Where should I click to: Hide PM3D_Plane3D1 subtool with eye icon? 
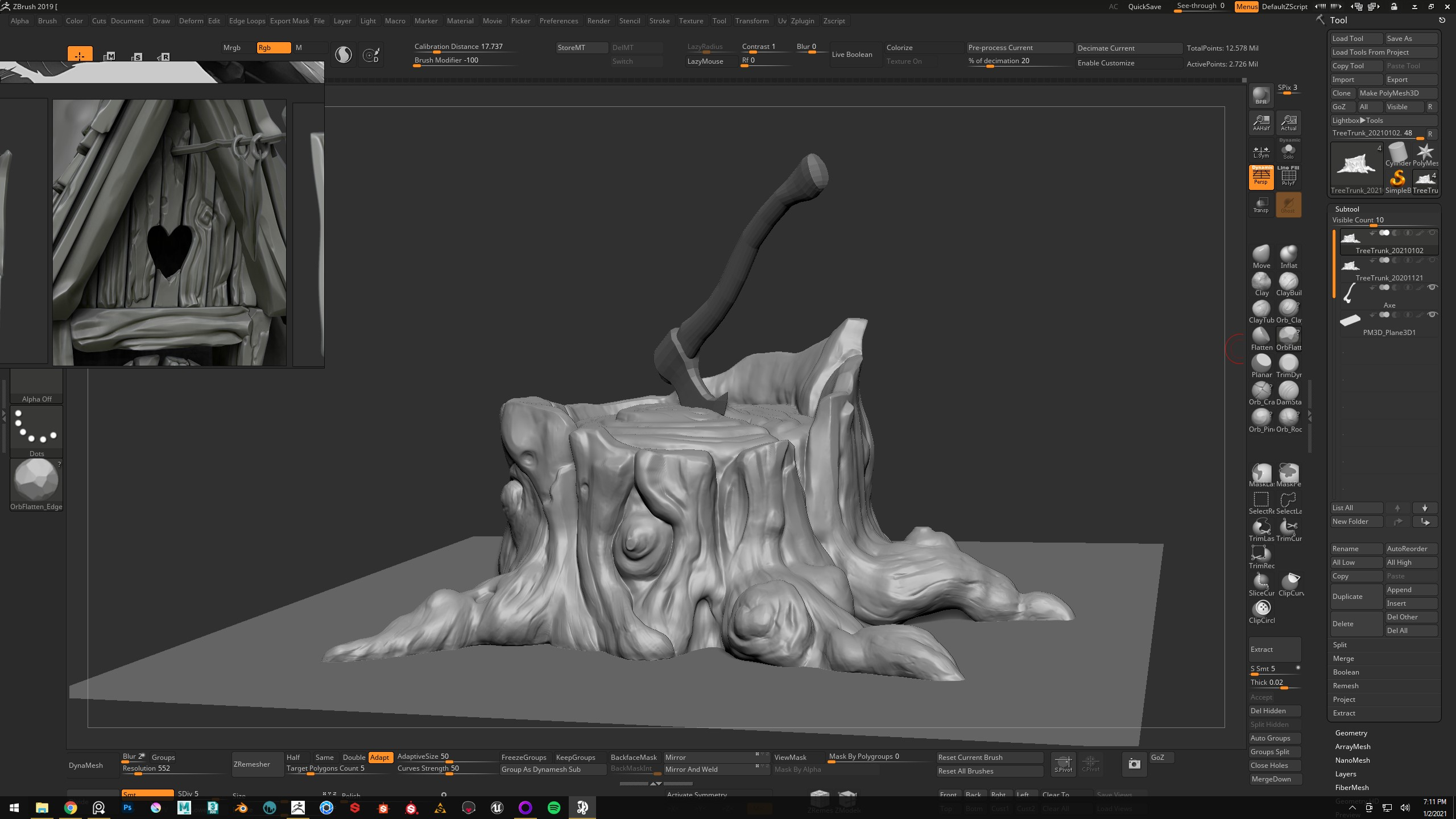coord(1432,315)
